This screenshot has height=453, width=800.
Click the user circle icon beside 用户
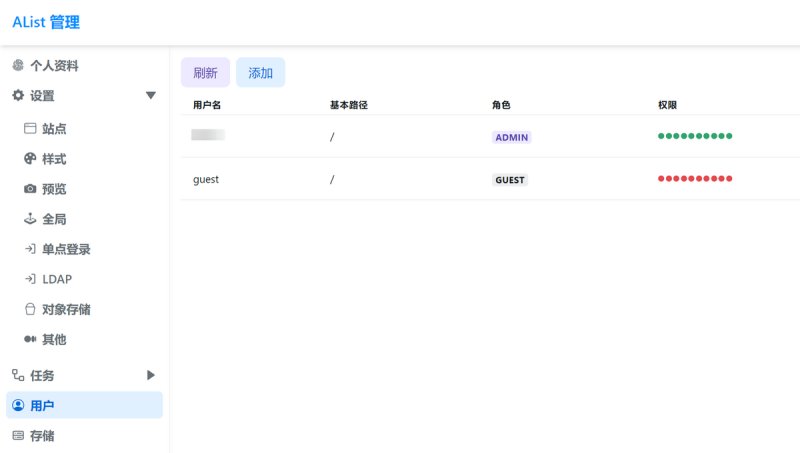point(18,405)
